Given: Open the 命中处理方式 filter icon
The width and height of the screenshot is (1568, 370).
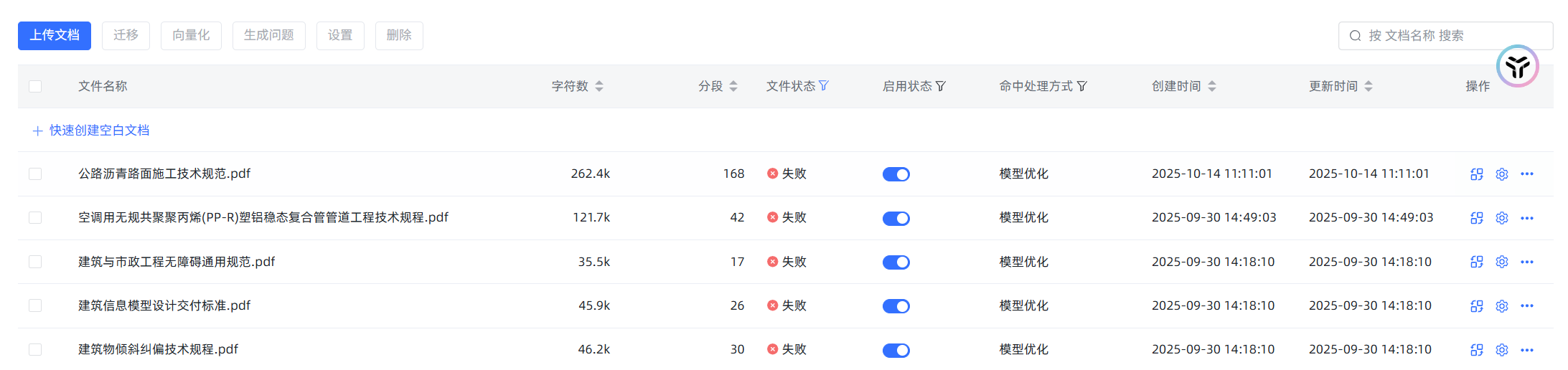Looking at the screenshot, I should (x=1081, y=87).
